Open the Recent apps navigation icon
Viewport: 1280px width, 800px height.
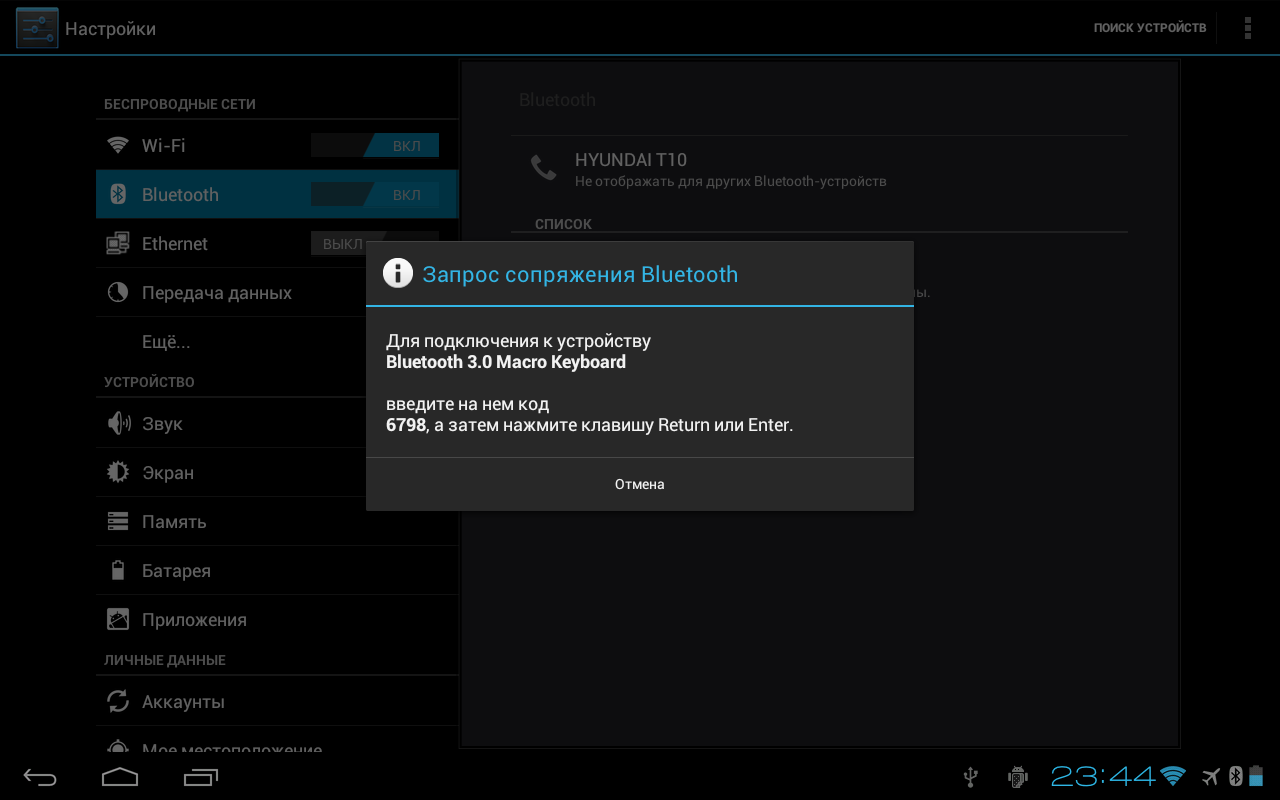(x=201, y=776)
